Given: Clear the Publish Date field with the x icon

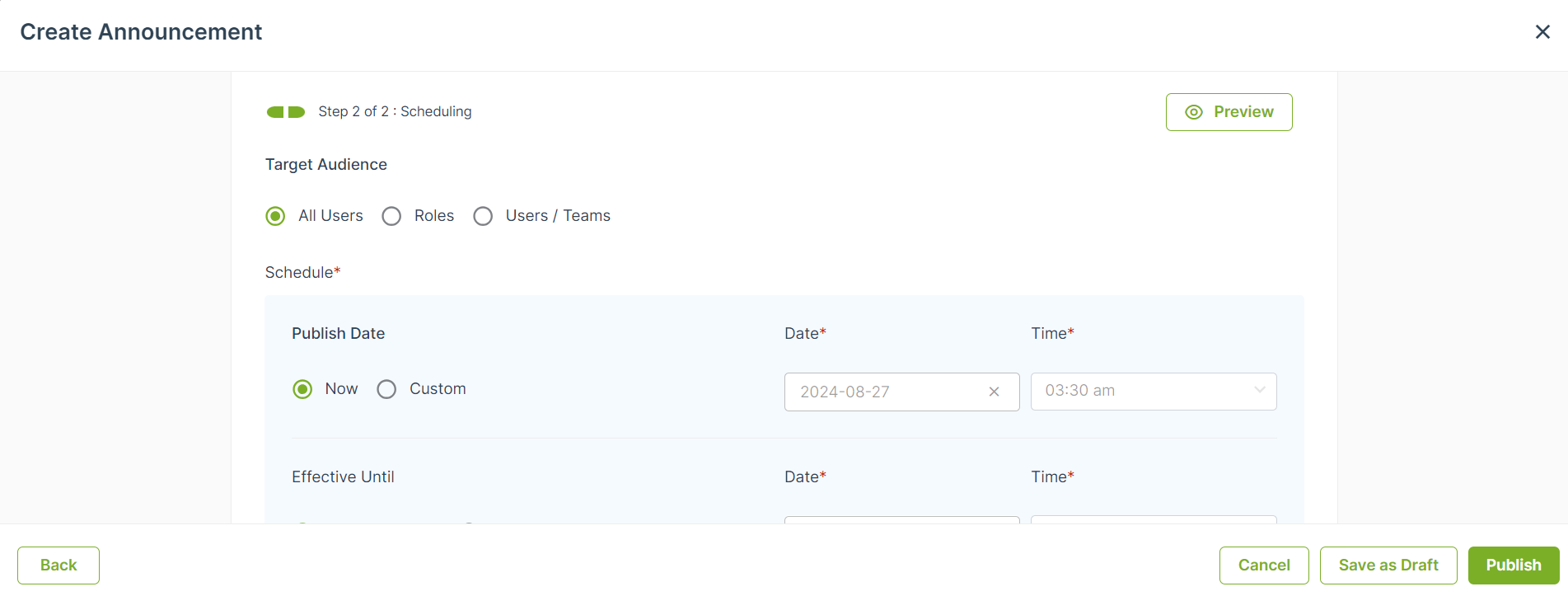Looking at the screenshot, I should (994, 392).
